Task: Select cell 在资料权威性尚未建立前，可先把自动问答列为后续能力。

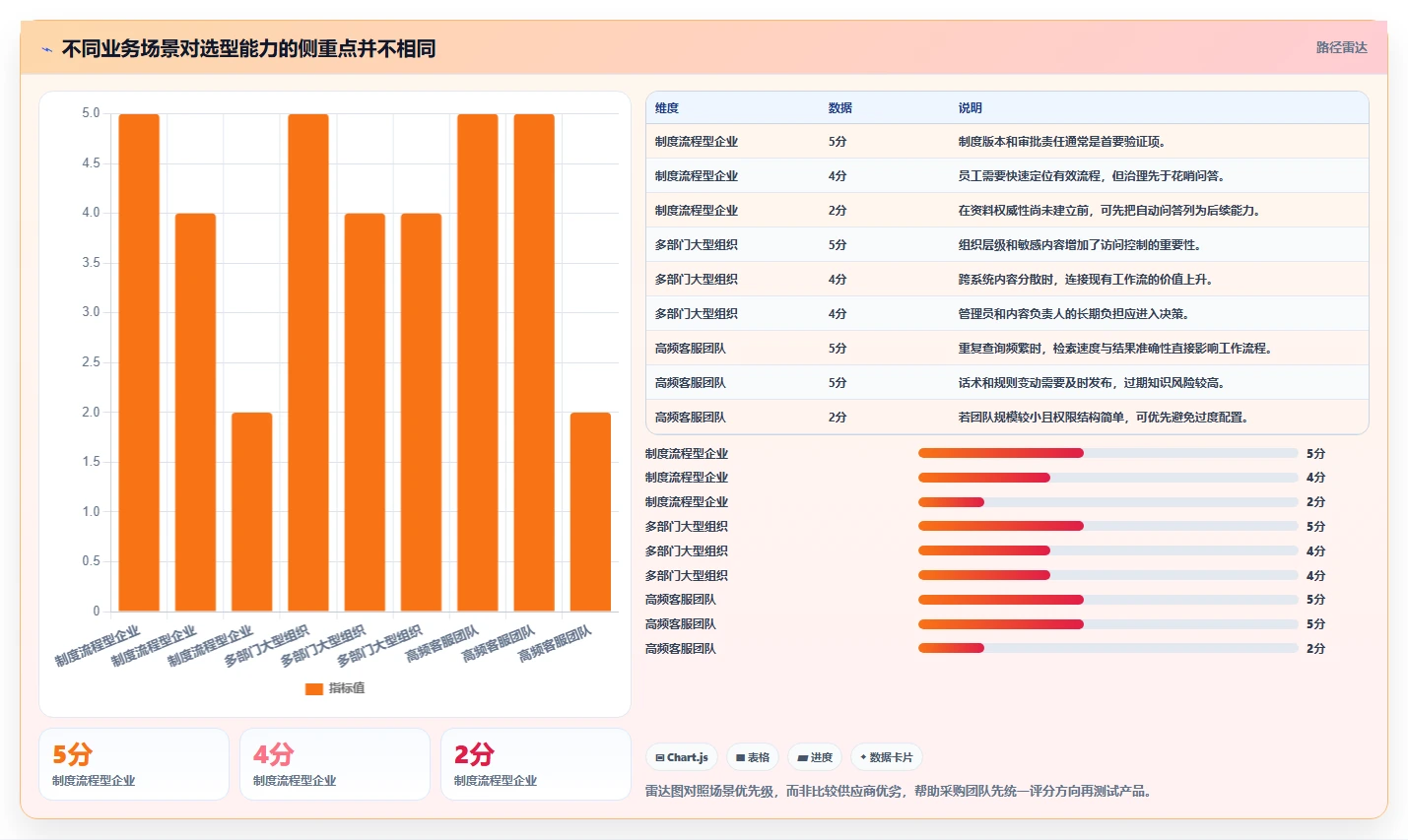Action: [x=1109, y=211]
